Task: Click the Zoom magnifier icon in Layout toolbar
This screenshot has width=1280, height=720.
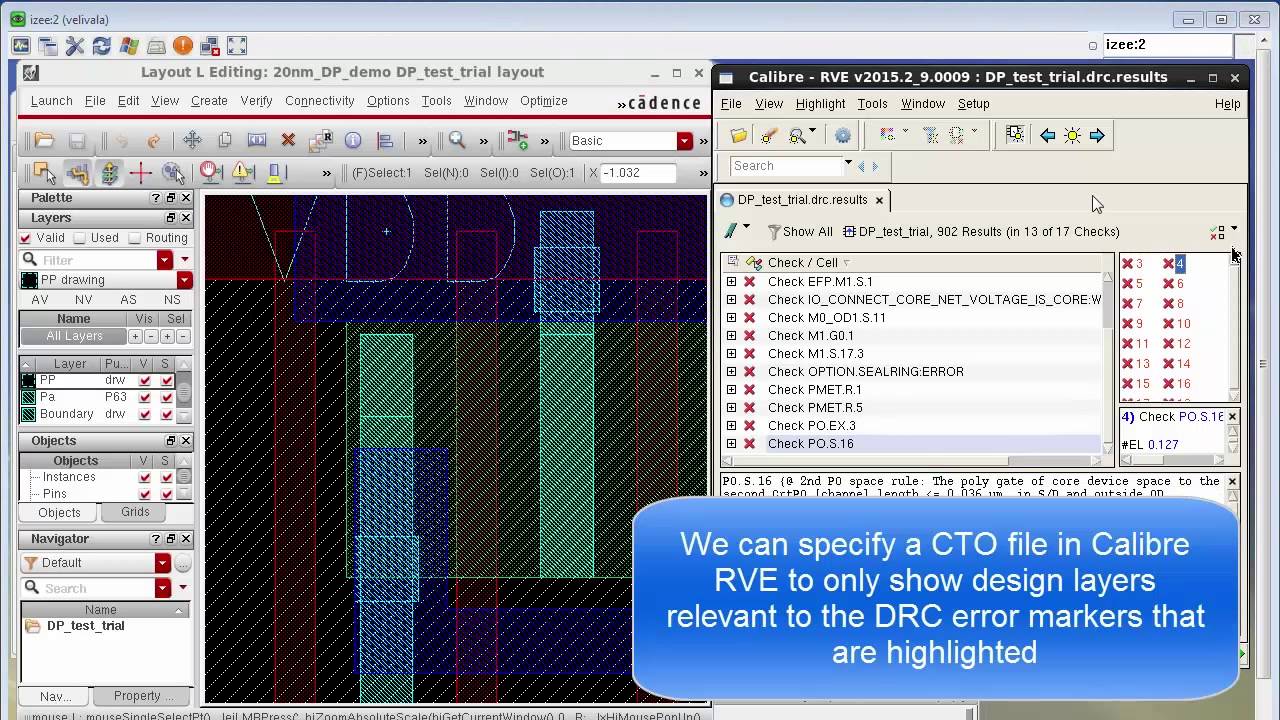Action: [457, 141]
